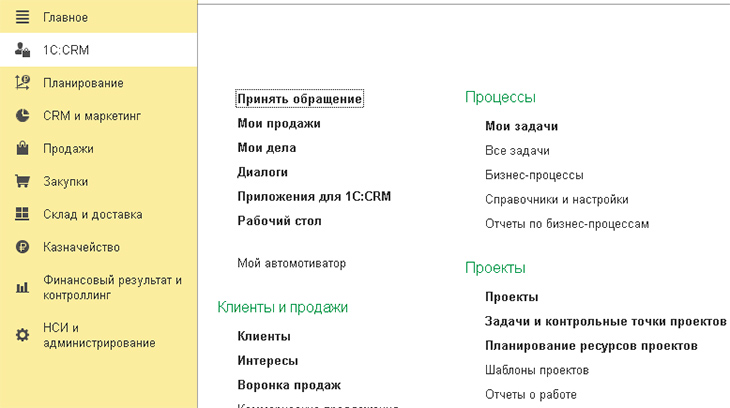Go to the Планирование section
The height and width of the screenshot is (408, 730).
(x=83, y=83)
